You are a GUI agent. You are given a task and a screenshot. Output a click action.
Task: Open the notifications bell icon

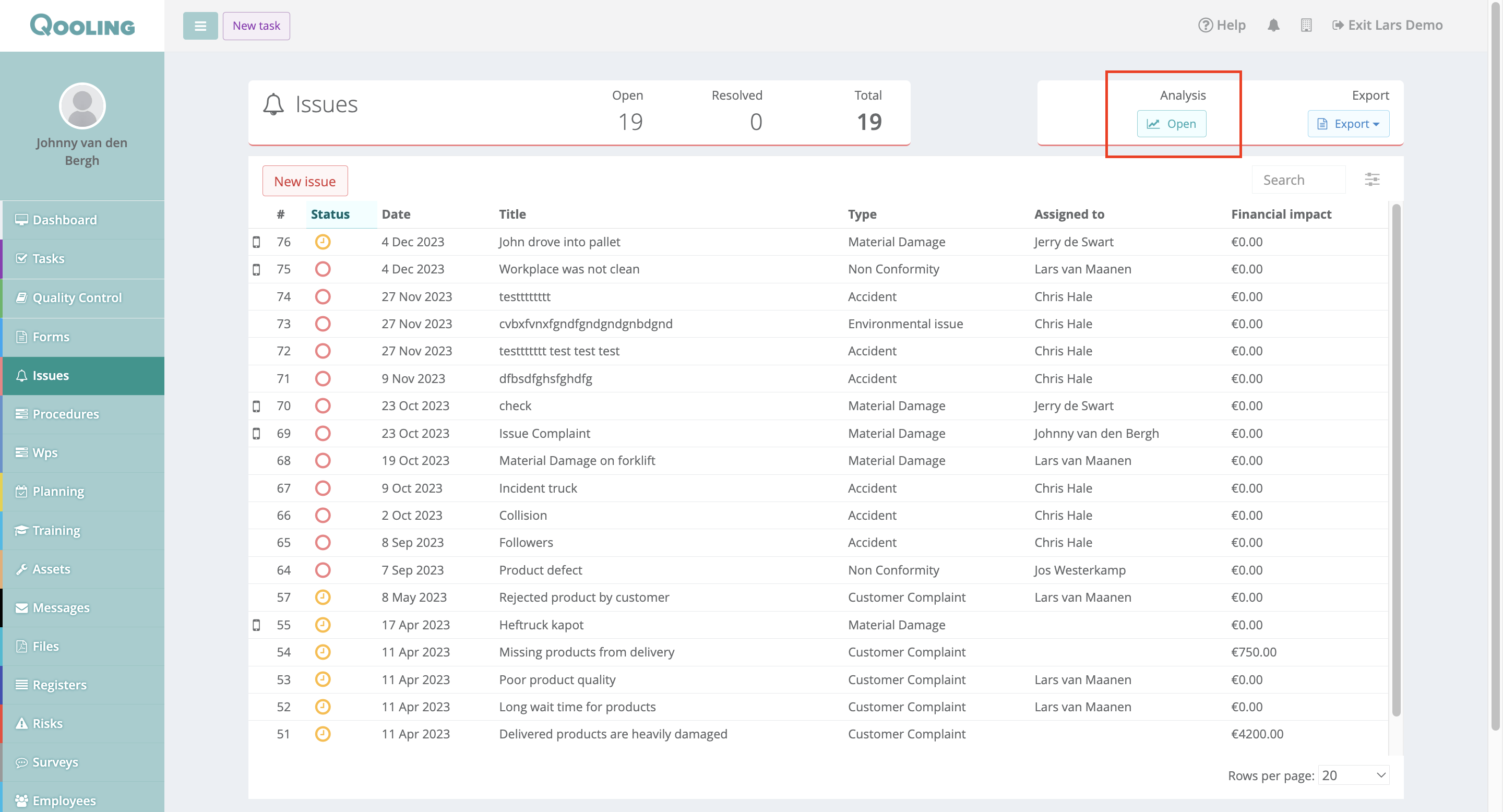(1273, 25)
